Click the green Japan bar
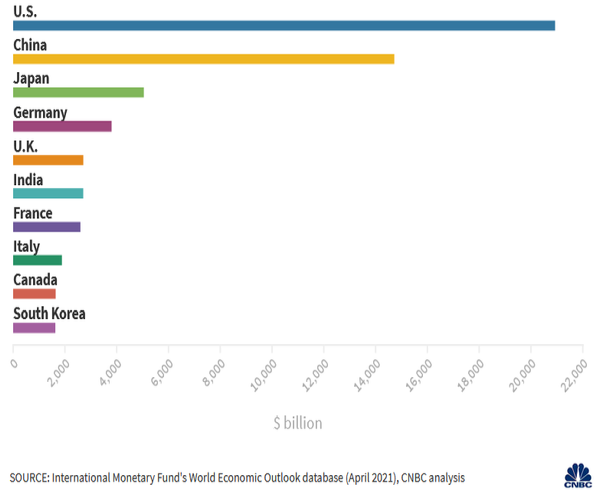The height and width of the screenshot is (500, 600). pos(78,93)
